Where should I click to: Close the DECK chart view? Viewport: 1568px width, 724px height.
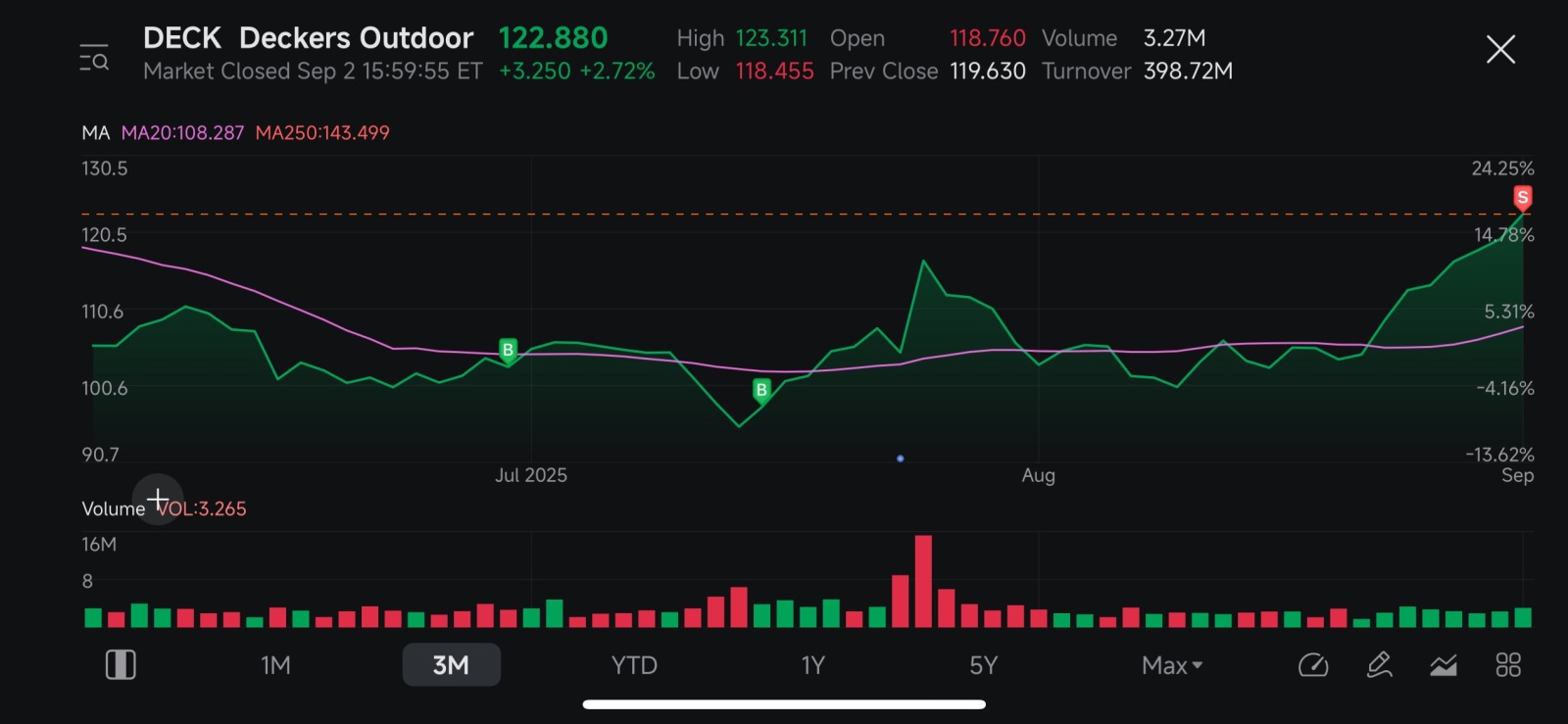point(1500,49)
